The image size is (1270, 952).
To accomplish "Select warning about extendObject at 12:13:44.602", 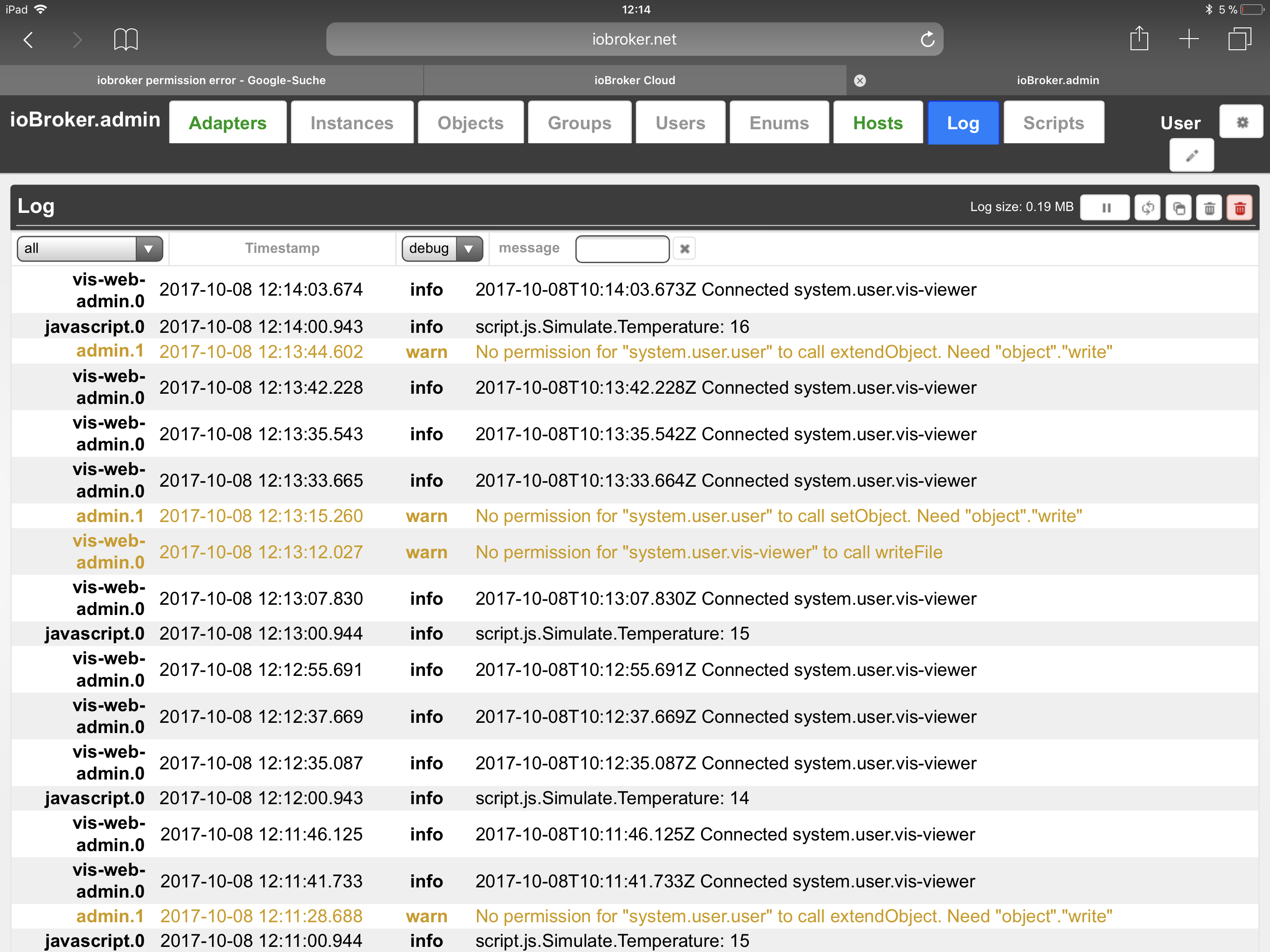I will click(x=794, y=351).
